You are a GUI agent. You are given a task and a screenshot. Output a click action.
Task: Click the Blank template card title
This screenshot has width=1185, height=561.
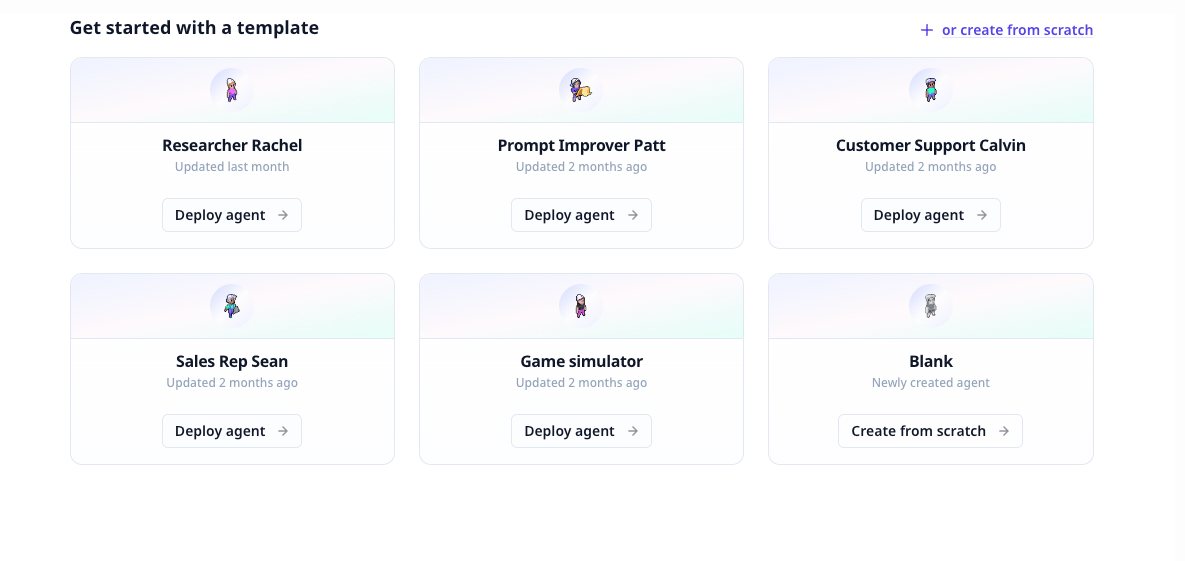(930, 361)
